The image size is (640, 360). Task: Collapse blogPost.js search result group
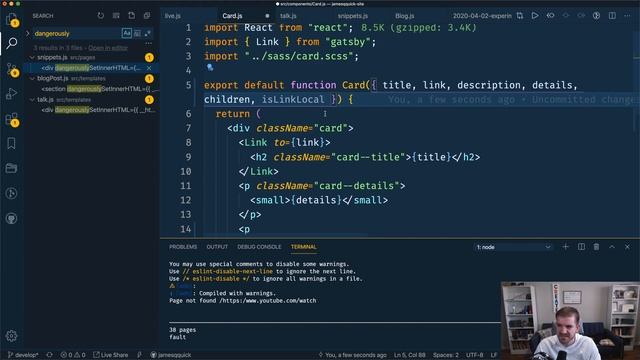pos(32,78)
